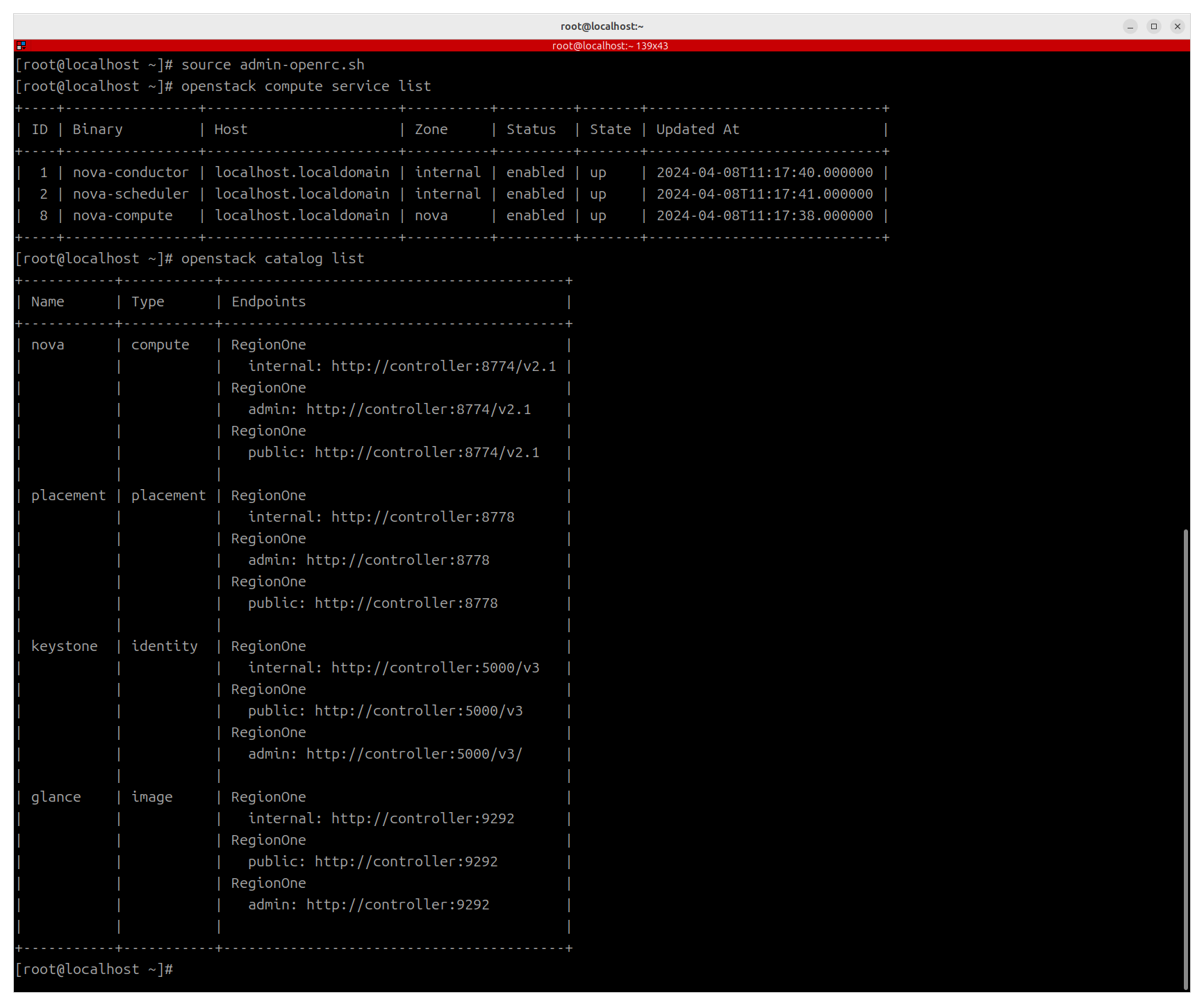This screenshot has height=1006, width=1204.
Task: Click the 'nova' catalog name
Action: click(x=48, y=345)
